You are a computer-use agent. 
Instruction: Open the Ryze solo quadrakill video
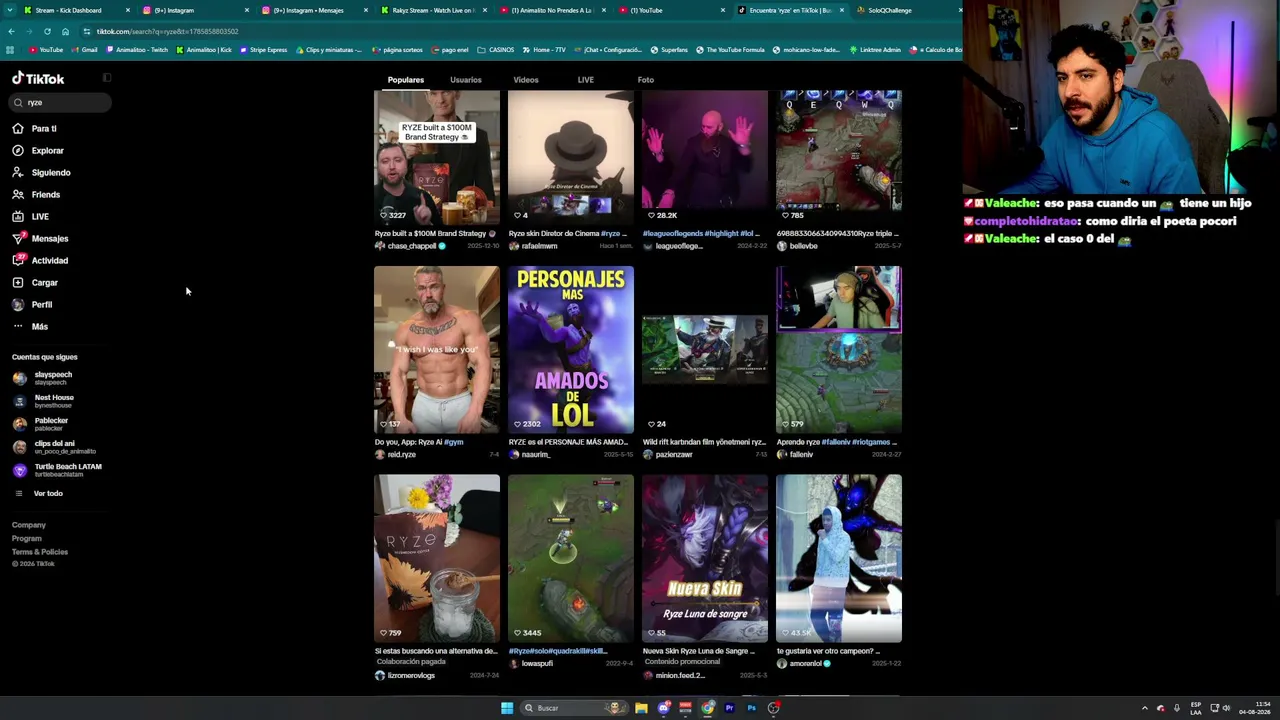point(571,558)
